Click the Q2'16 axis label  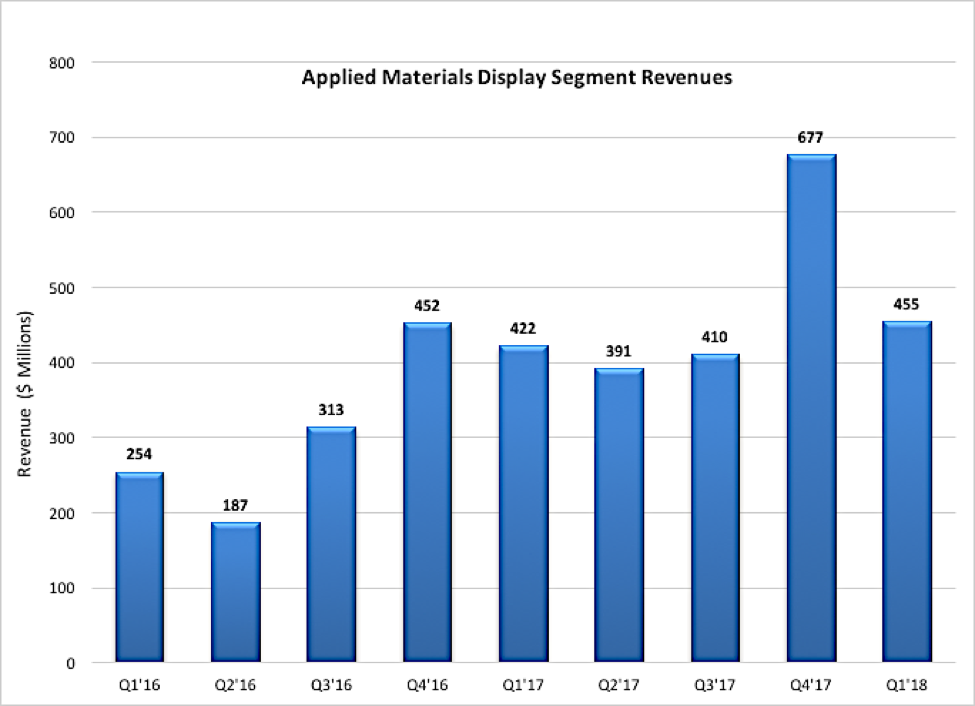236,685
